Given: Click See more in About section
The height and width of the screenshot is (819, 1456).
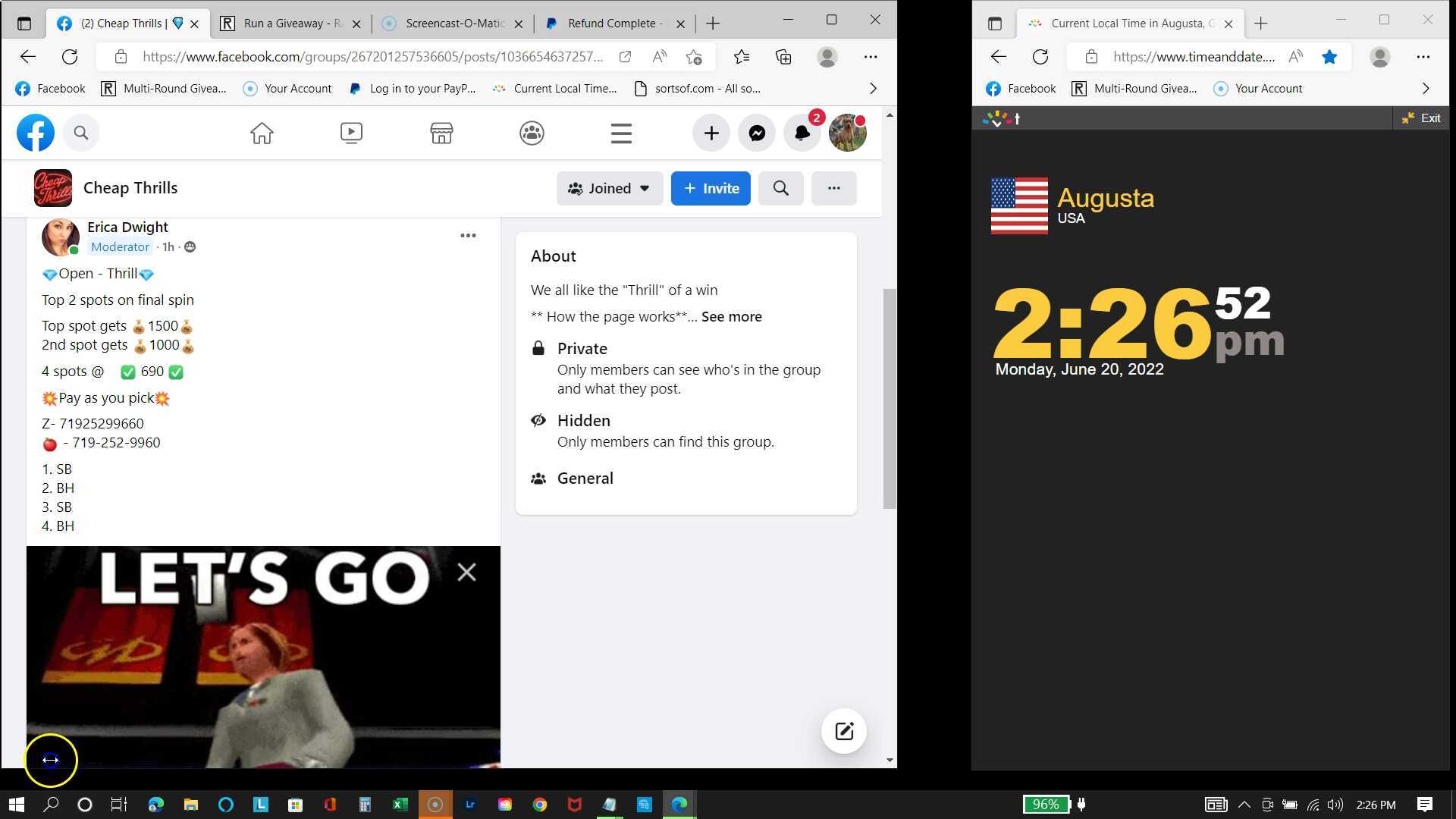Looking at the screenshot, I should 731,317.
